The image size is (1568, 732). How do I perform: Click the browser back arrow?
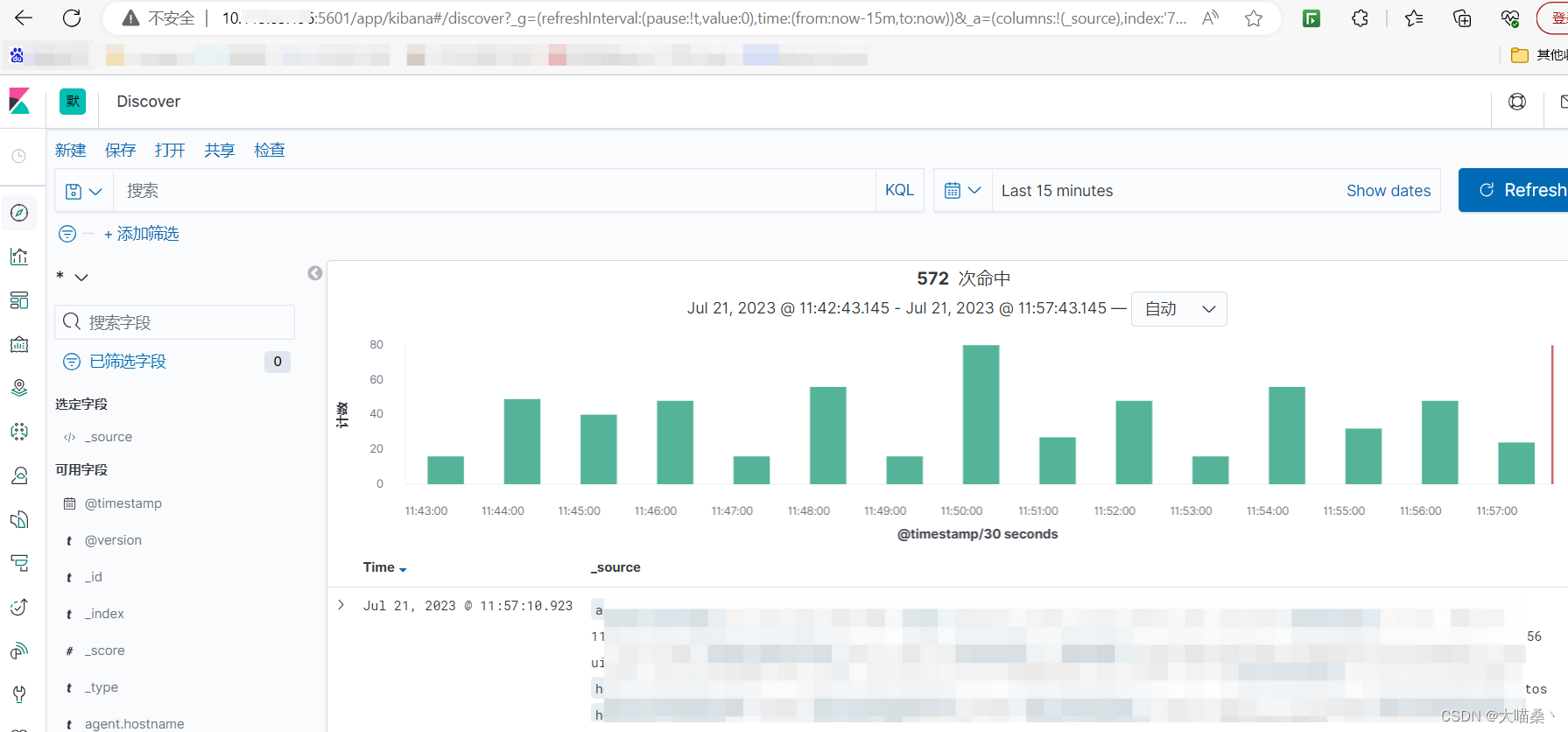(x=24, y=18)
